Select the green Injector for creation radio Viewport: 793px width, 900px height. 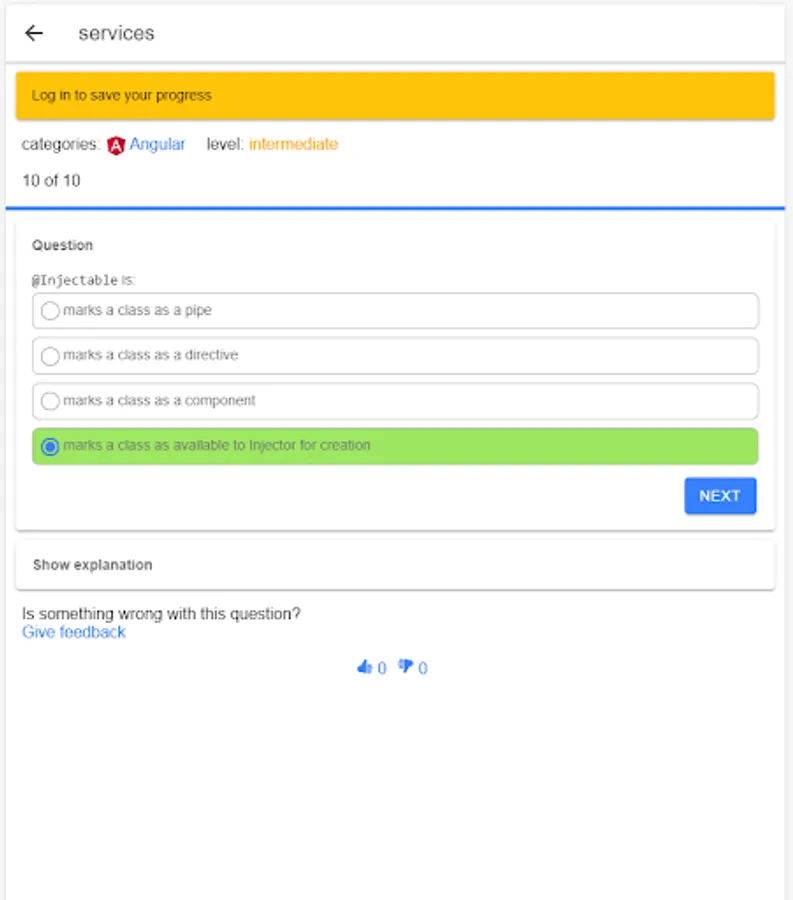click(x=50, y=446)
